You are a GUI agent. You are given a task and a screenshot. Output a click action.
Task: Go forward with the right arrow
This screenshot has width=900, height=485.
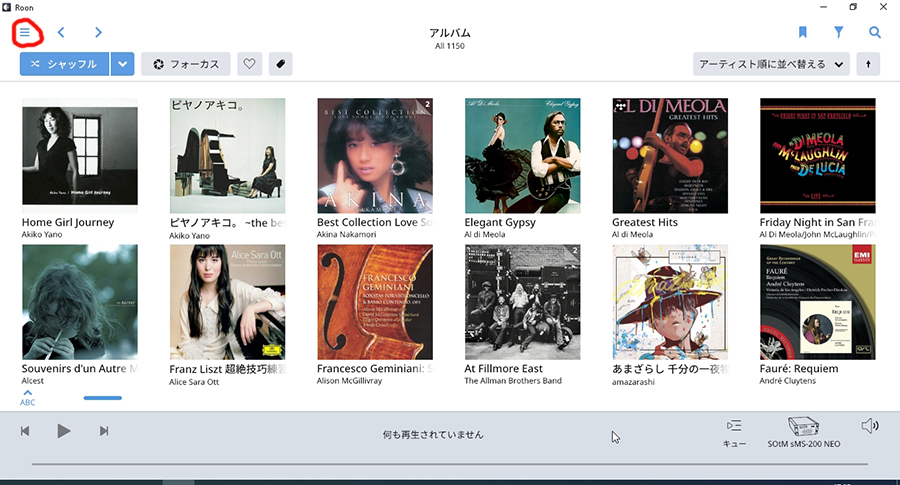98,32
